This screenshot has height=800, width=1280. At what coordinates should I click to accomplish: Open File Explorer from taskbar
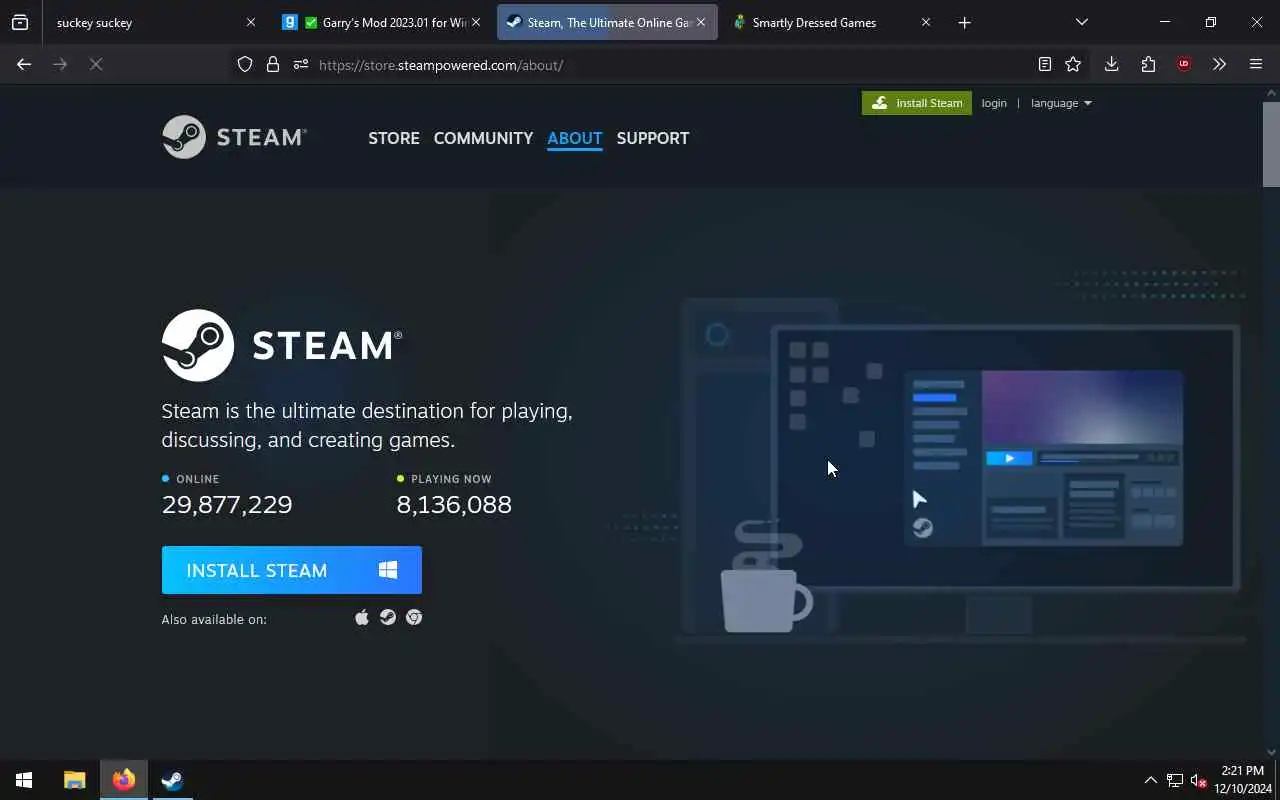pyautogui.click(x=74, y=780)
